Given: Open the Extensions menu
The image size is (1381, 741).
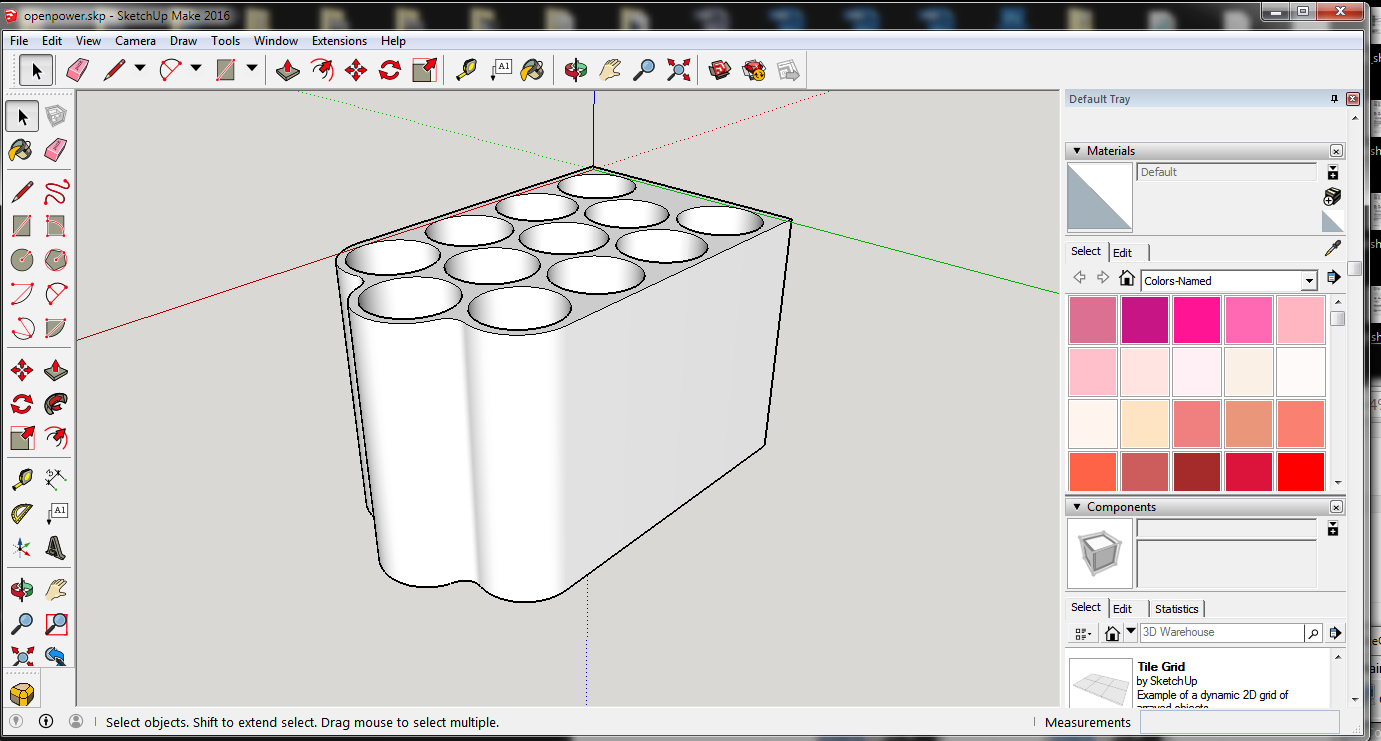Looking at the screenshot, I should pos(339,41).
